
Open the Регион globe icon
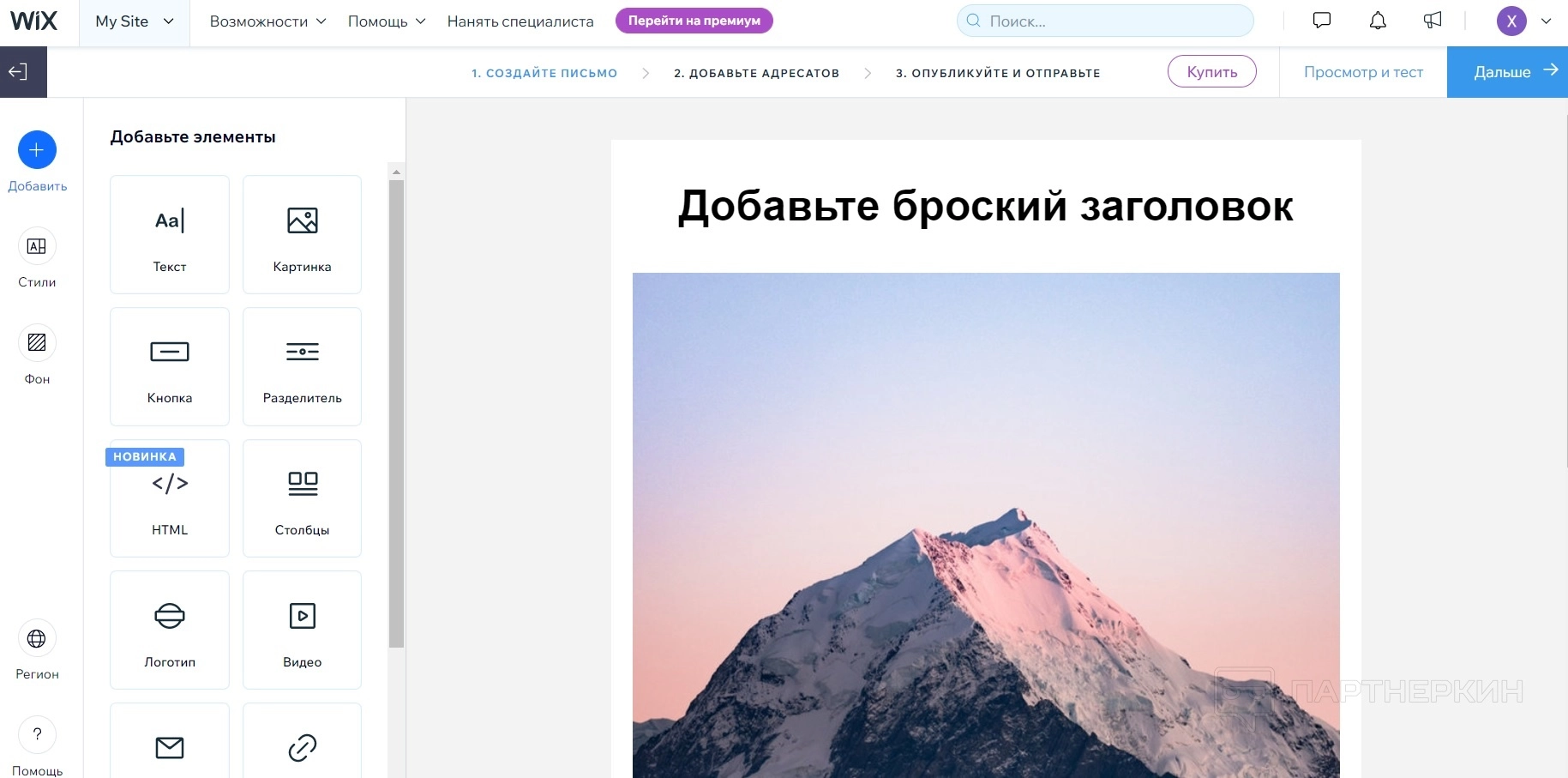(x=37, y=638)
